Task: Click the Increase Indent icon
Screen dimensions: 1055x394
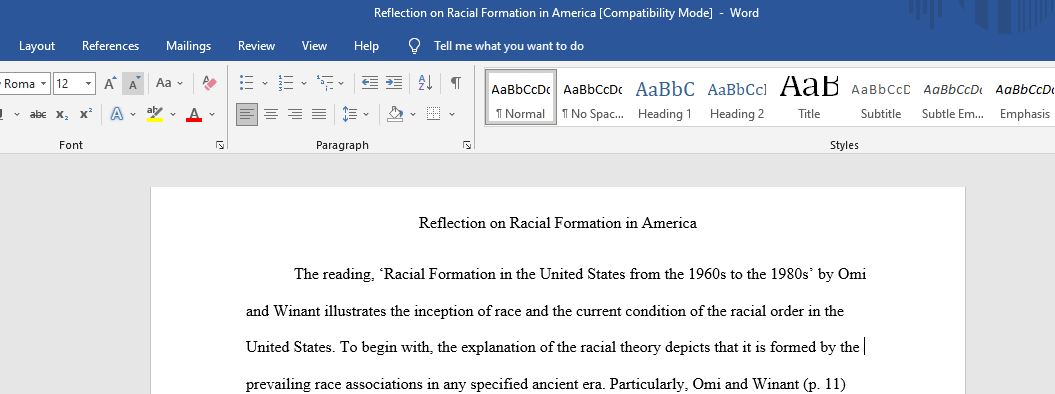Action: click(x=394, y=83)
